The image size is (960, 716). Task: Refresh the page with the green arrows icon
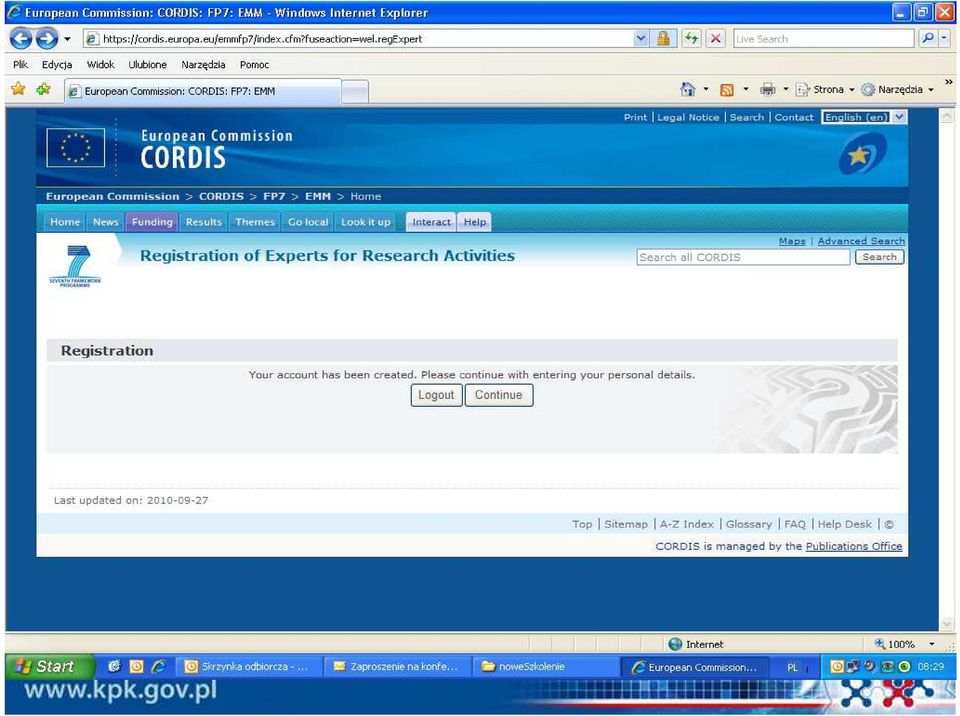coord(691,39)
